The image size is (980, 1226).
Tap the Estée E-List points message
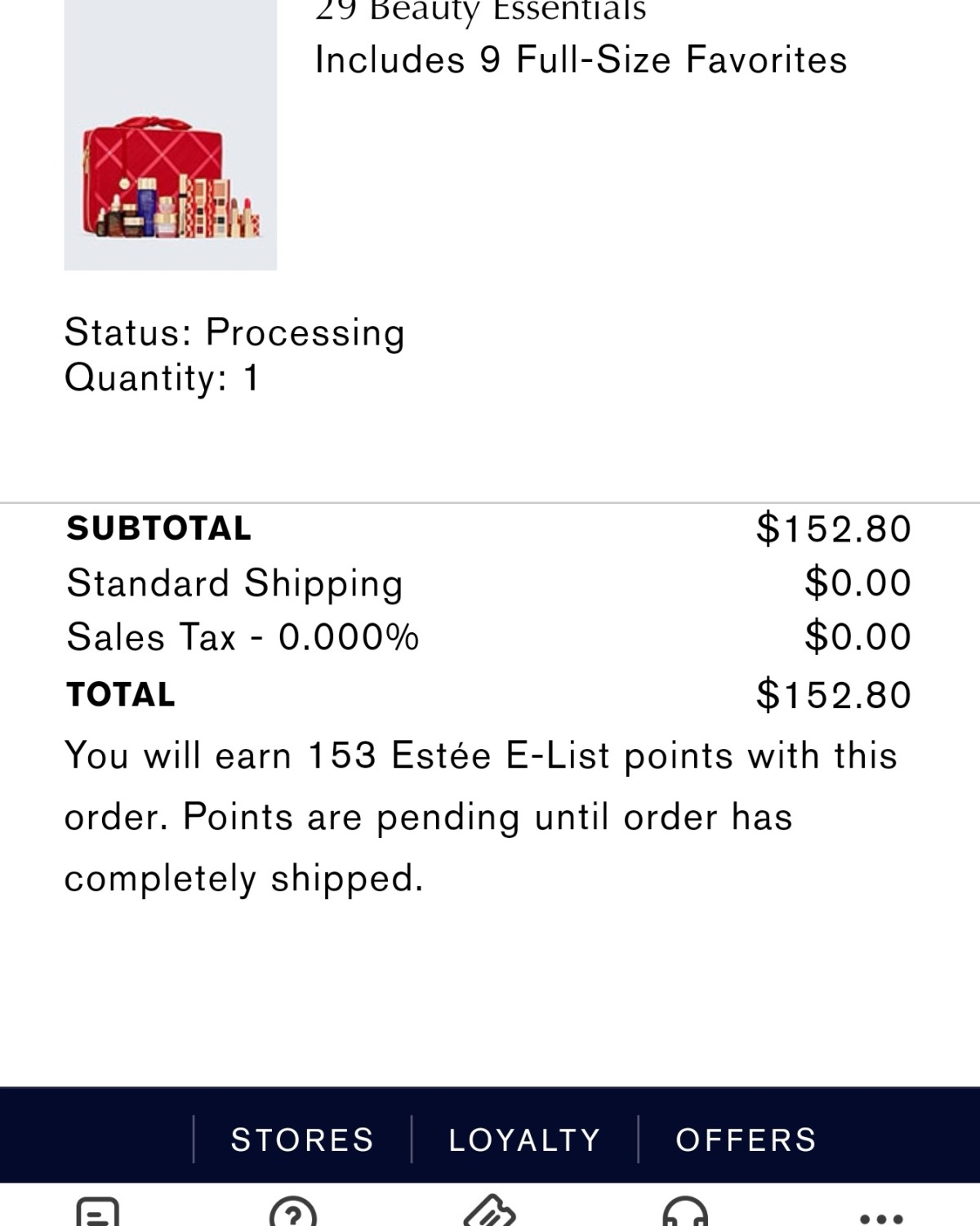(481, 817)
